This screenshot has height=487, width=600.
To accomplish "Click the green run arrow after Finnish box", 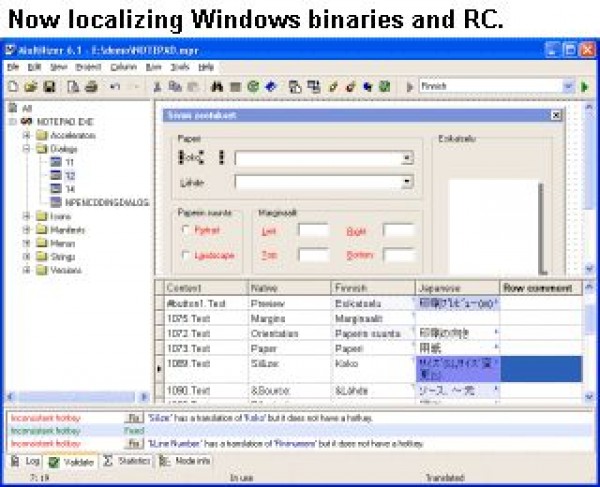I will (584, 87).
